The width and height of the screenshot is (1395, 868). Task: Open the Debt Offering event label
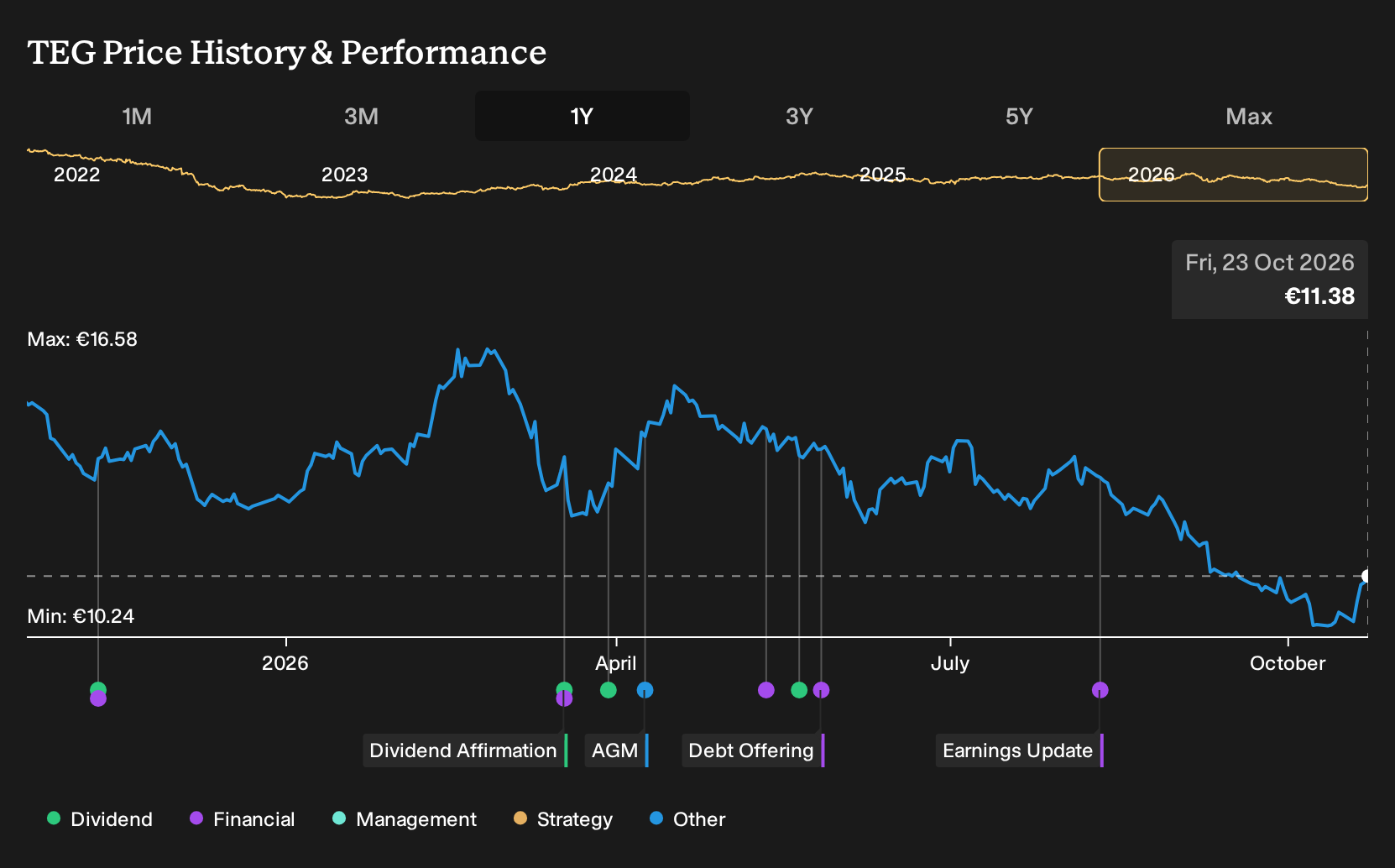tap(753, 750)
